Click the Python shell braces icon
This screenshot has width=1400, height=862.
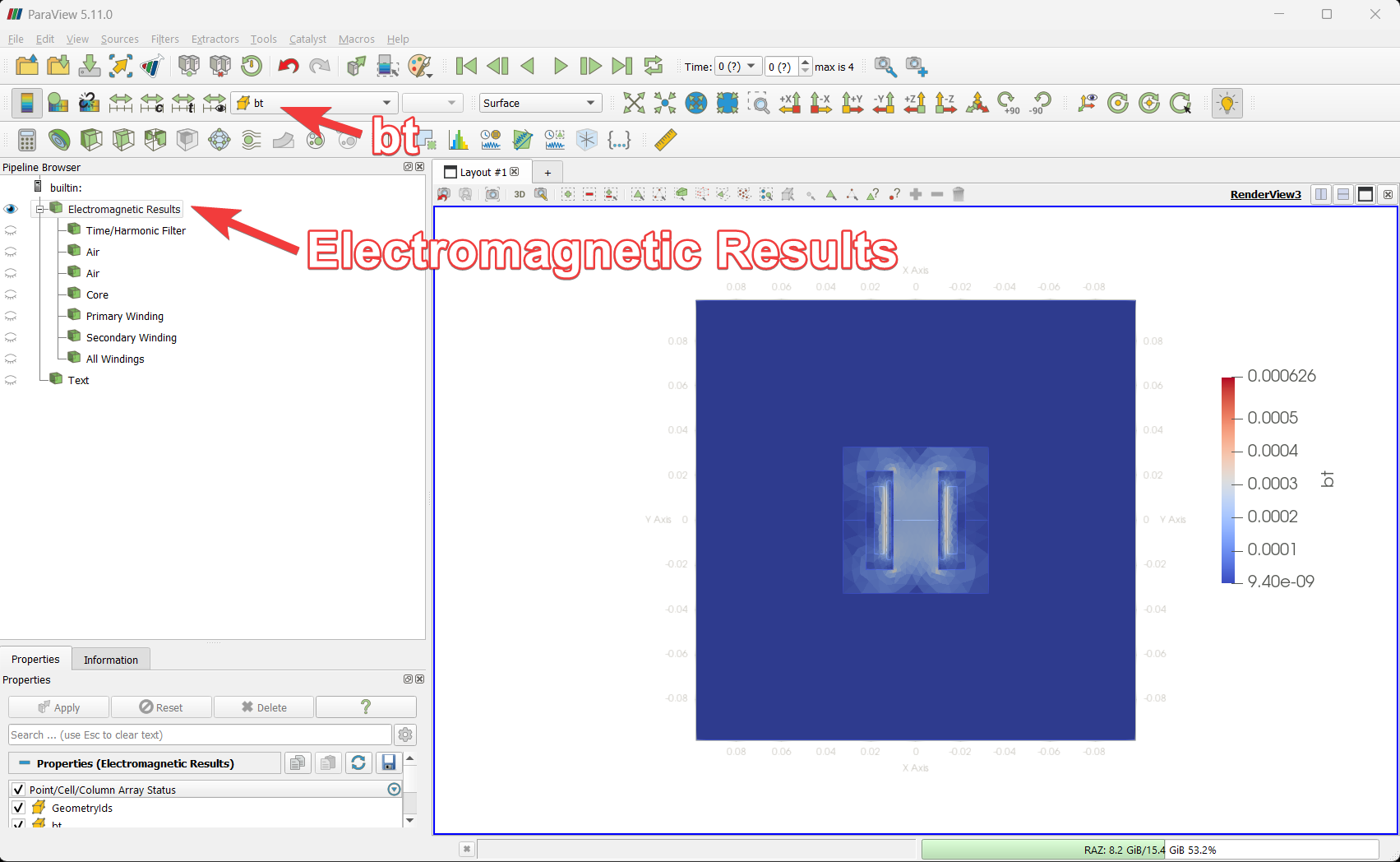pos(618,140)
